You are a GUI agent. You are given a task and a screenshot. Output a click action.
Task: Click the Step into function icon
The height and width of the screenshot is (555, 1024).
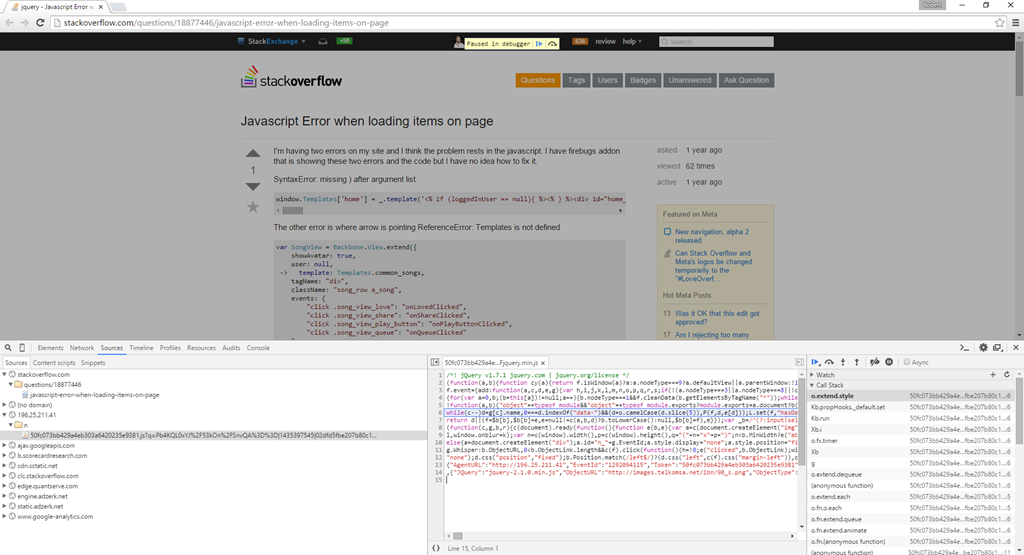pyautogui.click(x=843, y=362)
